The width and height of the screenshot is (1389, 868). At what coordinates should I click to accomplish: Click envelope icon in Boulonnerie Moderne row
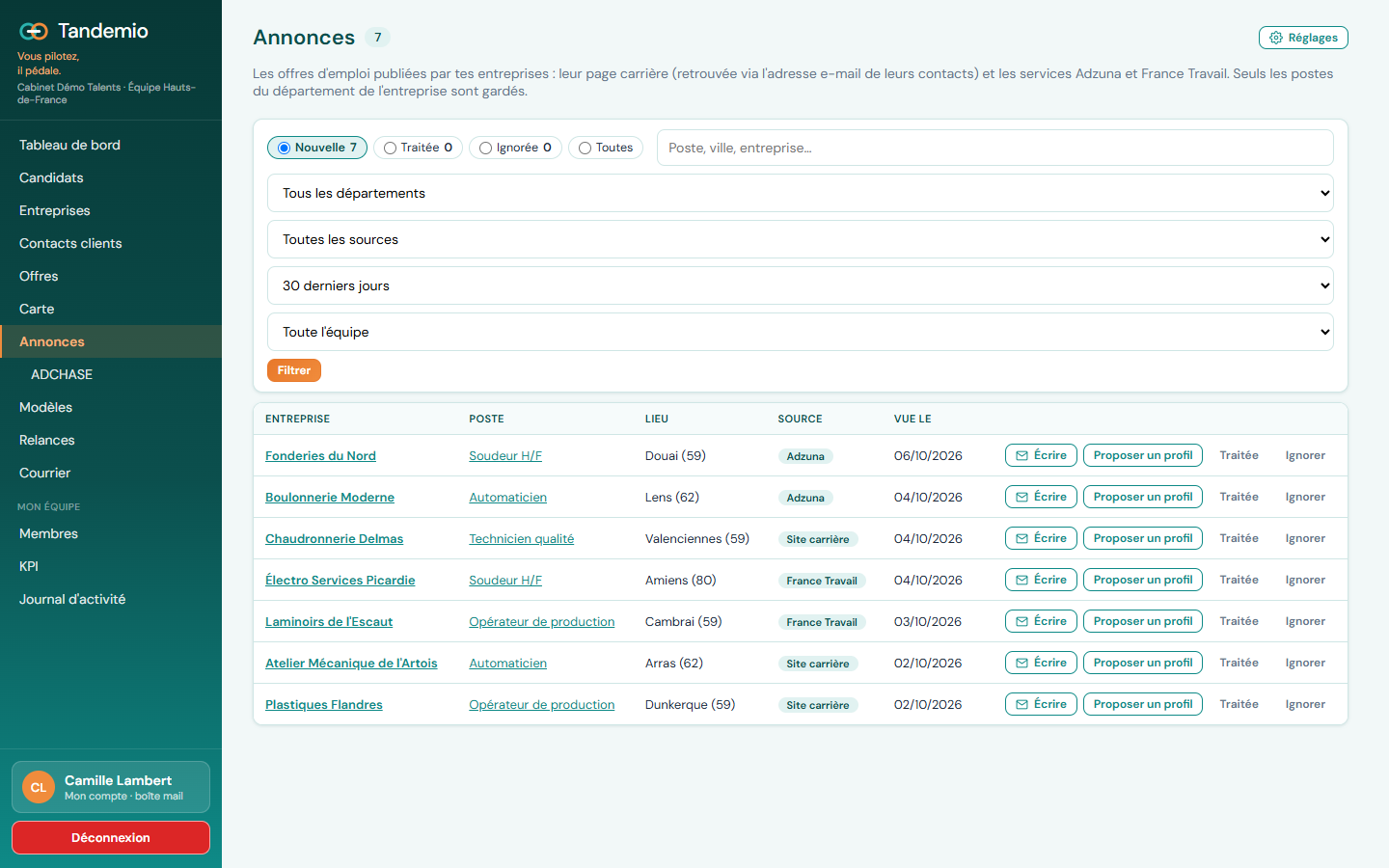pos(1021,497)
